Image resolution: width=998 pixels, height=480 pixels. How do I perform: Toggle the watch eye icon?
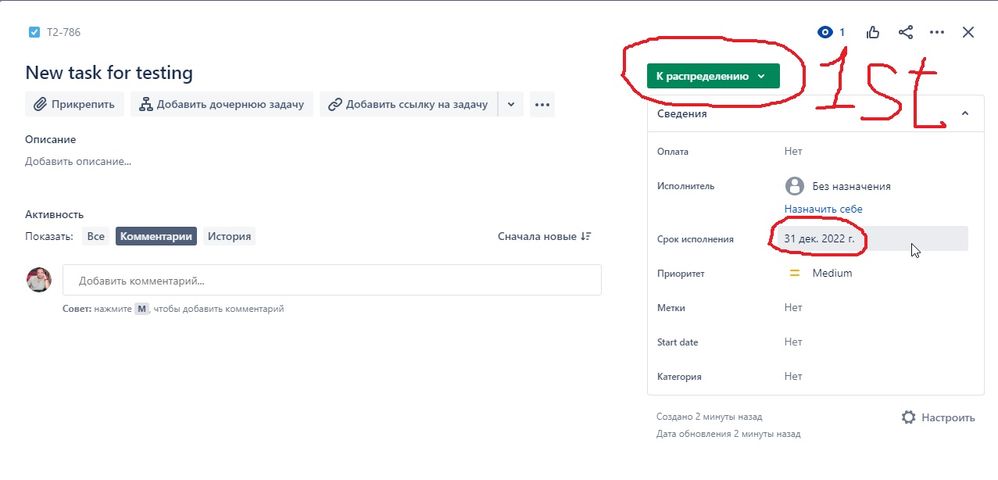point(825,32)
